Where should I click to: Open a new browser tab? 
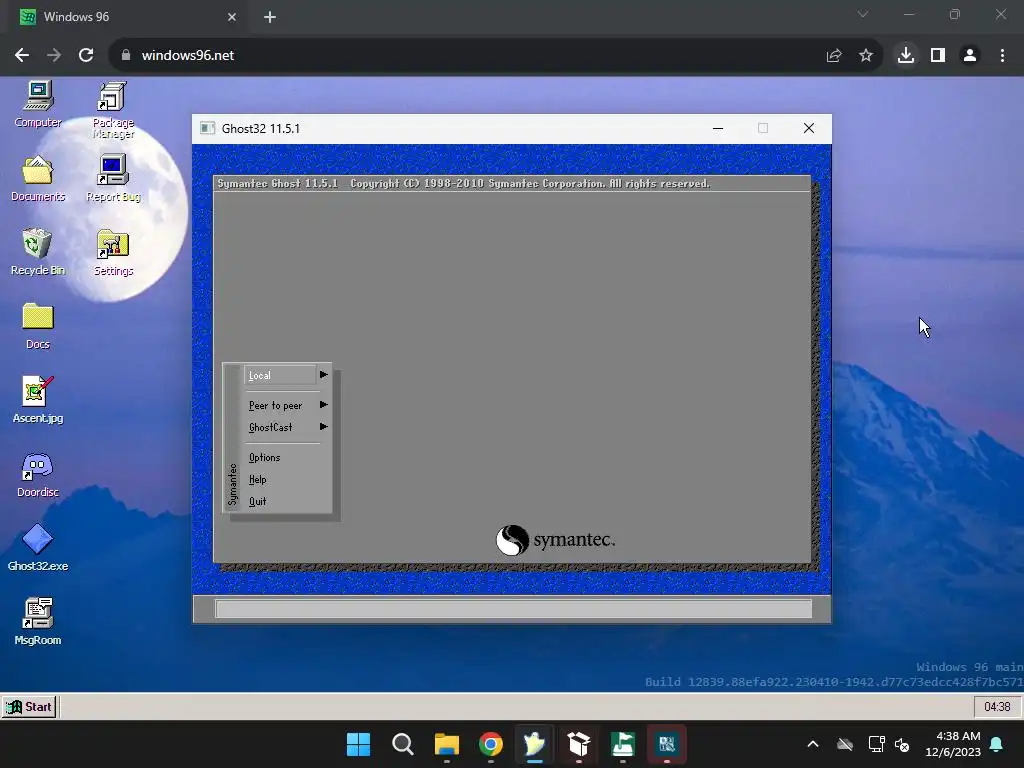tap(270, 17)
